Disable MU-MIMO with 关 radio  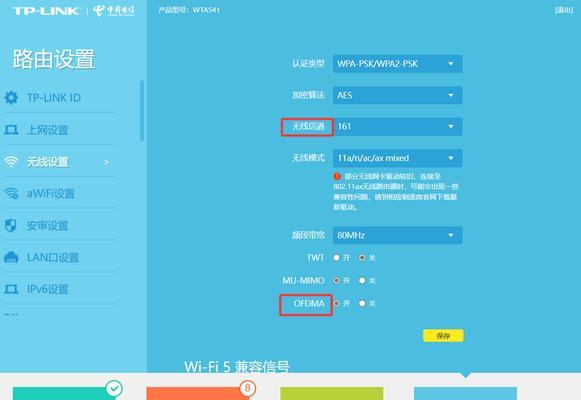coord(362,280)
